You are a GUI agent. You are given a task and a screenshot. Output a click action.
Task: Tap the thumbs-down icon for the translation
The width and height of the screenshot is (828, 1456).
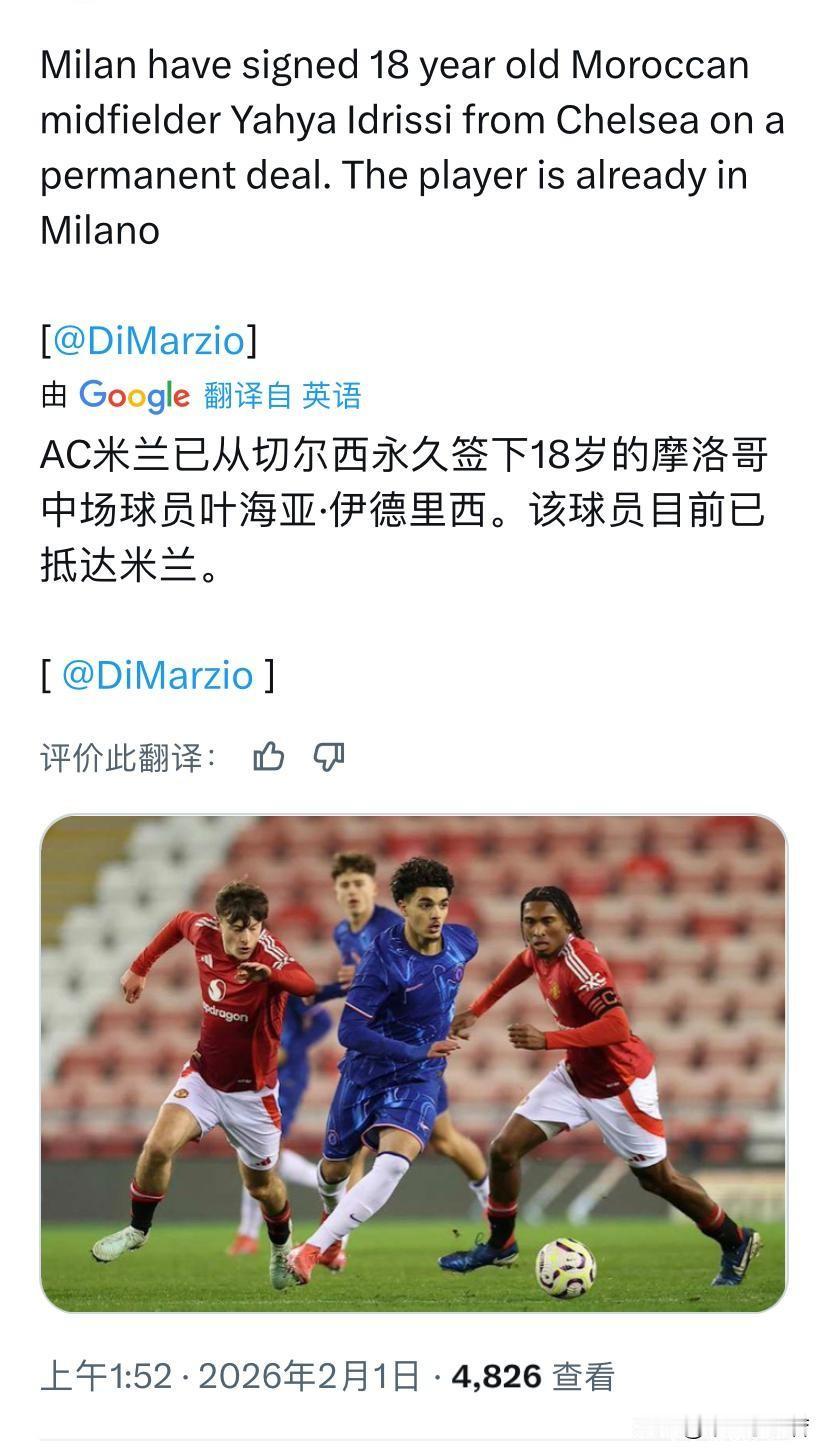[x=329, y=757]
